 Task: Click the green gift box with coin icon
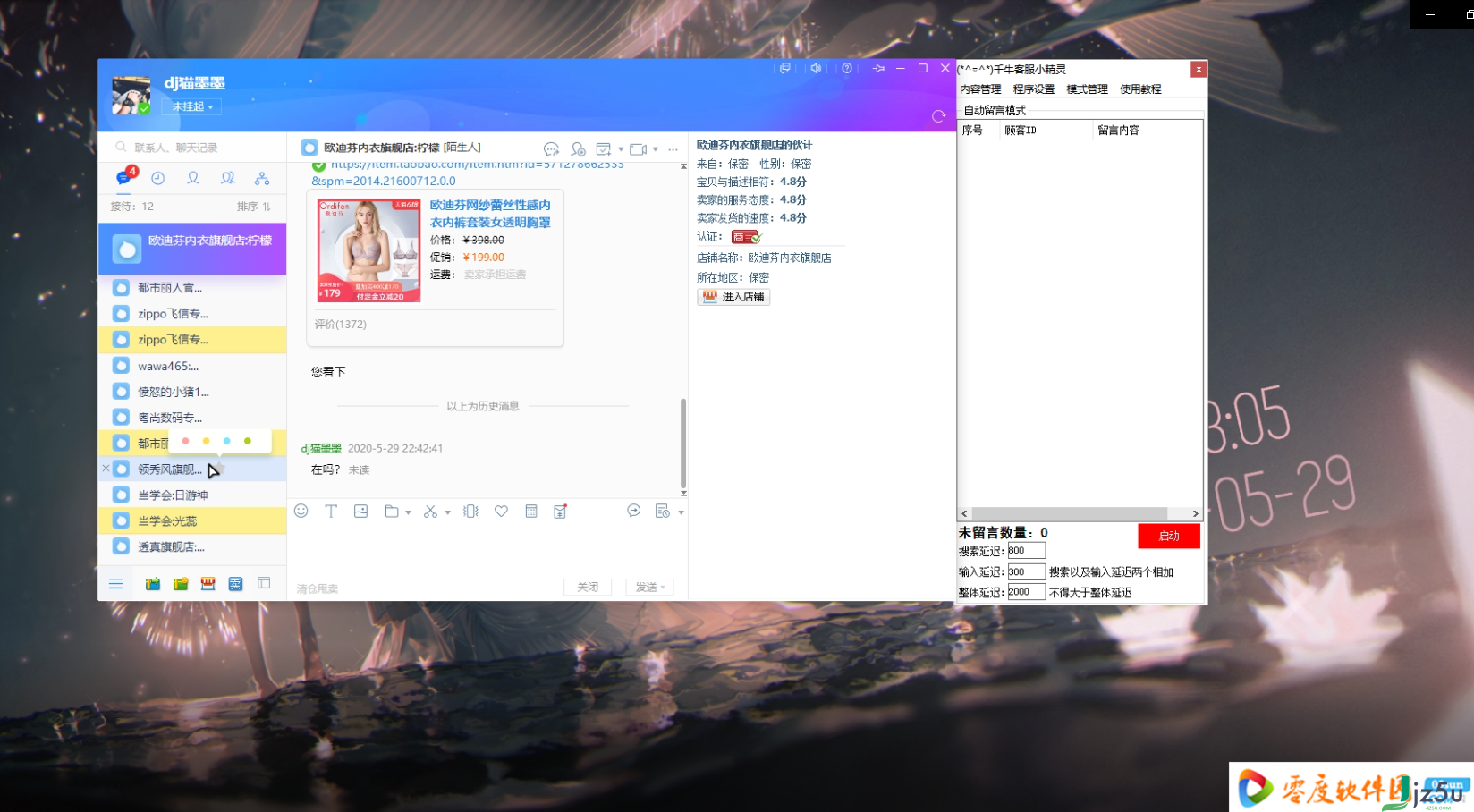tap(181, 584)
